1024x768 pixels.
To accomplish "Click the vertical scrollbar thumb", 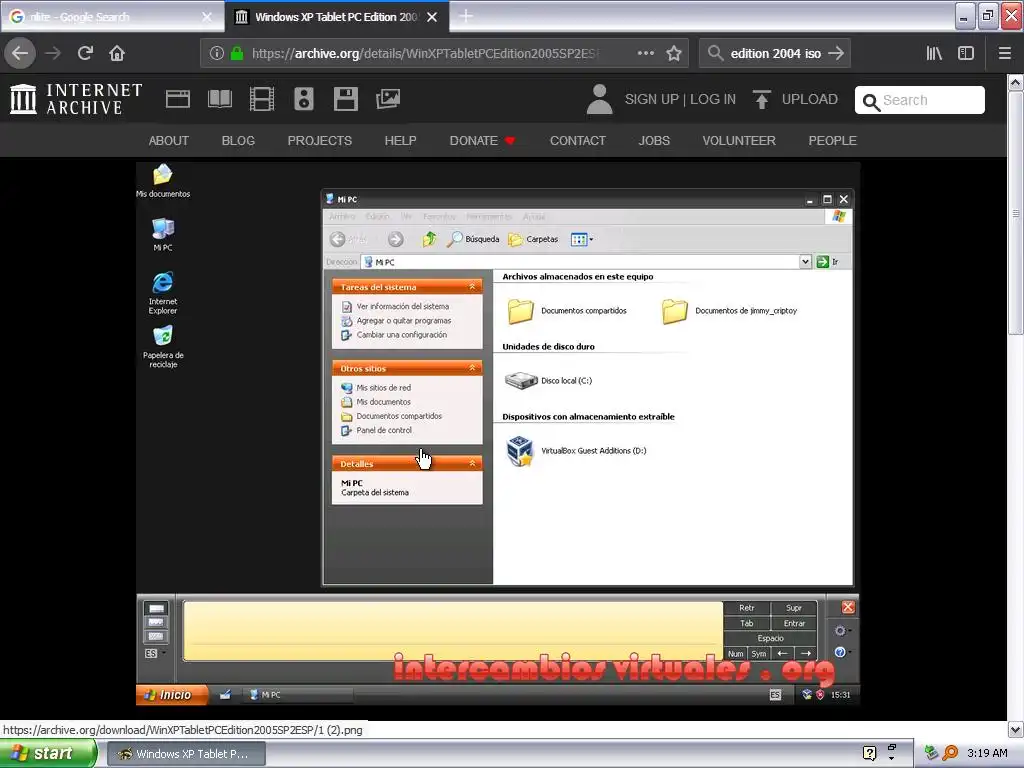I will click(x=1015, y=213).
